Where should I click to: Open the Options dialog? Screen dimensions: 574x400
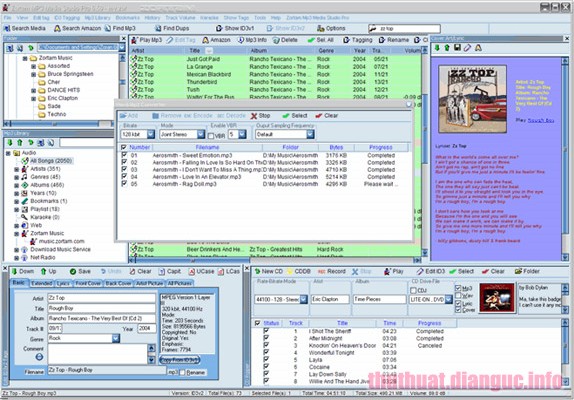pos(331,28)
